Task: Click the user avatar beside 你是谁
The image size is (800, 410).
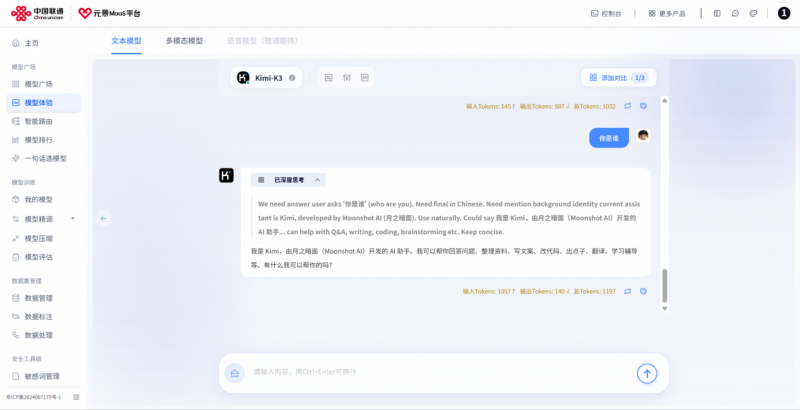Action: tap(643, 136)
